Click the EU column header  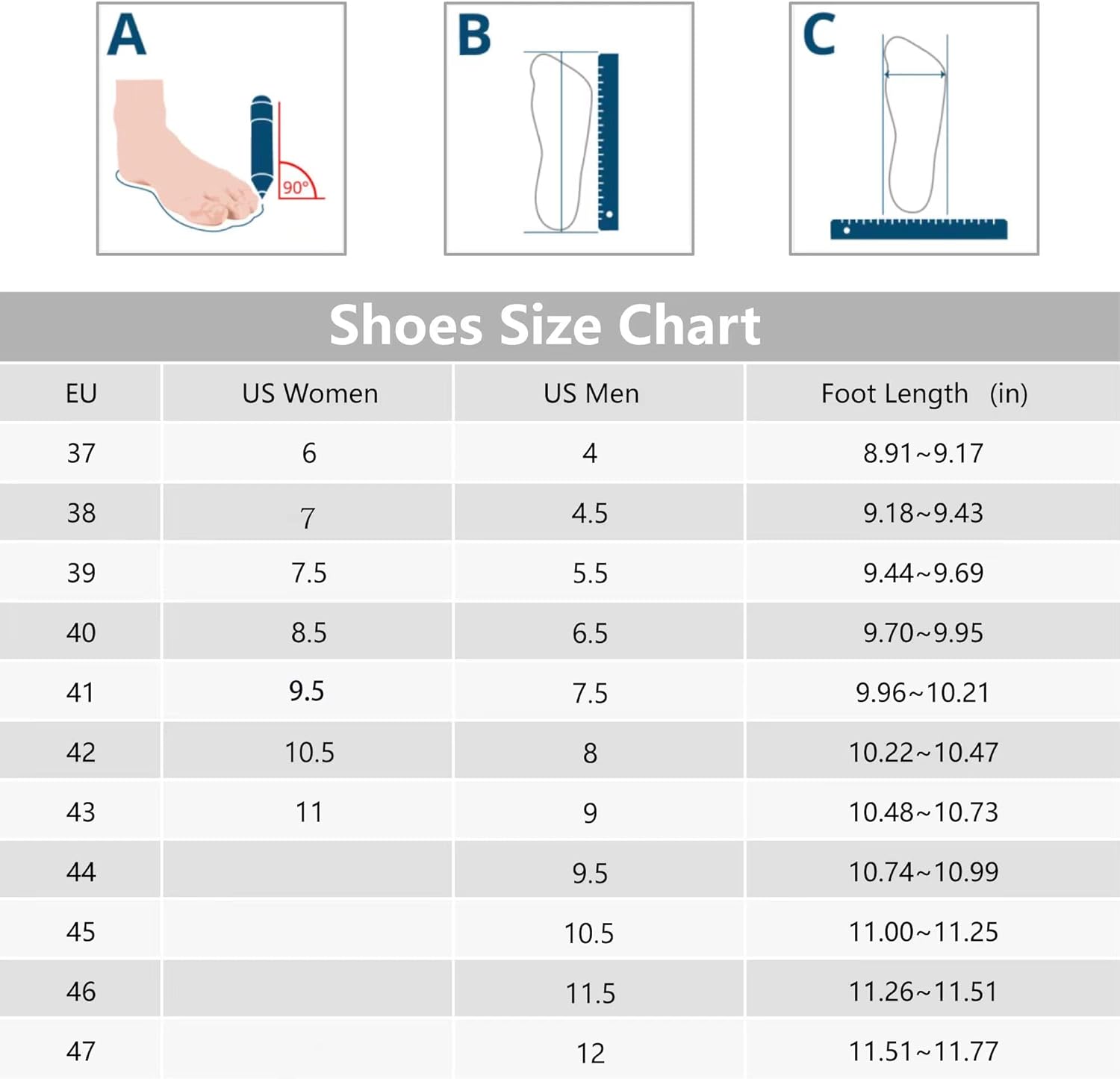point(81,394)
